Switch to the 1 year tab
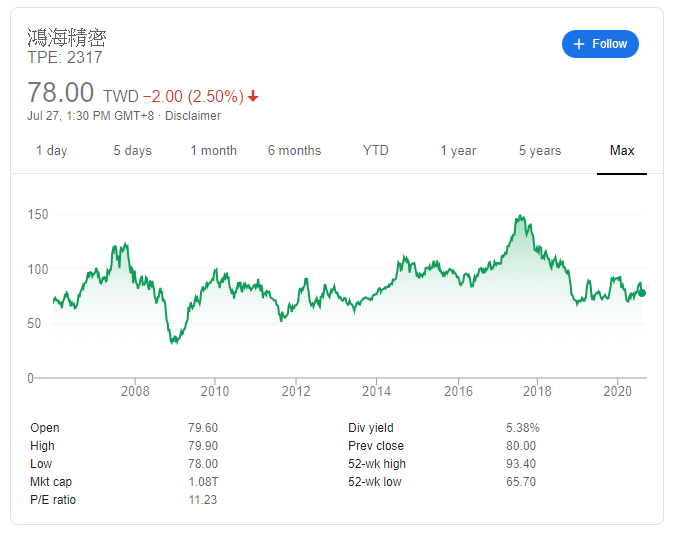This screenshot has height=534, width=676. coord(458,150)
